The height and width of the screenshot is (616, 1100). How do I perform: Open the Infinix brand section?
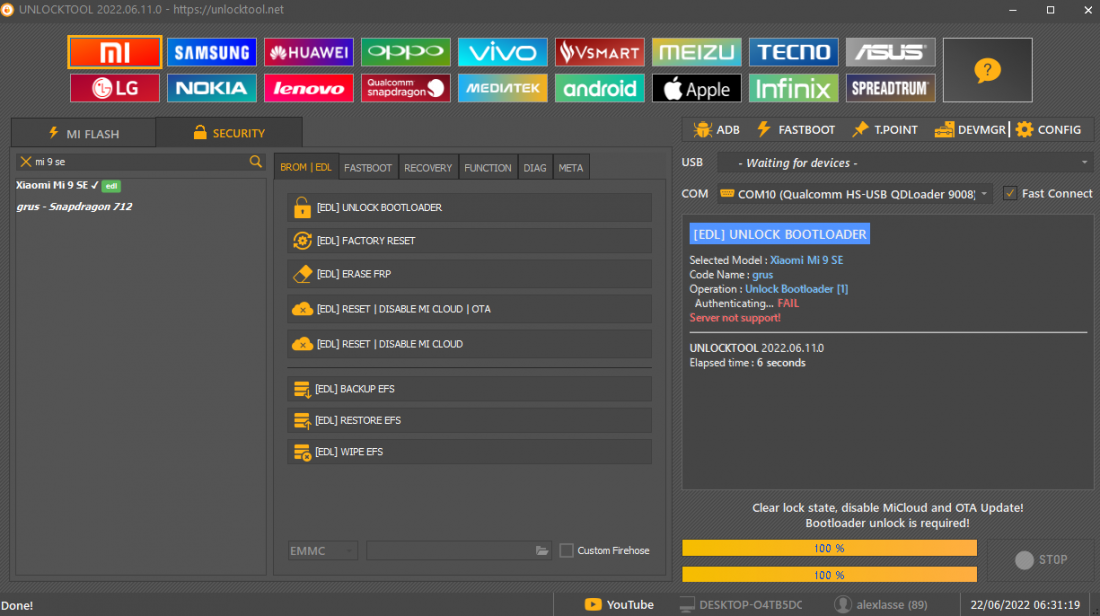click(793, 88)
